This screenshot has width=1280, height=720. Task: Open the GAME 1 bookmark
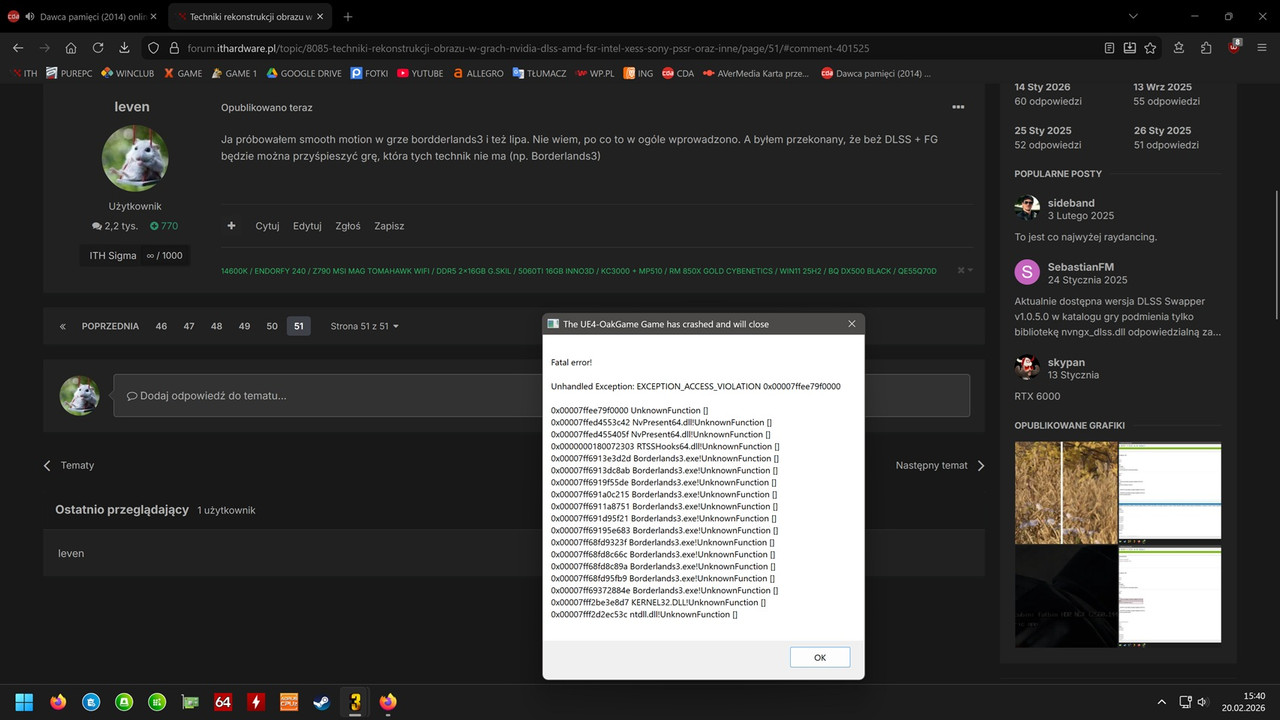pos(233,73)
